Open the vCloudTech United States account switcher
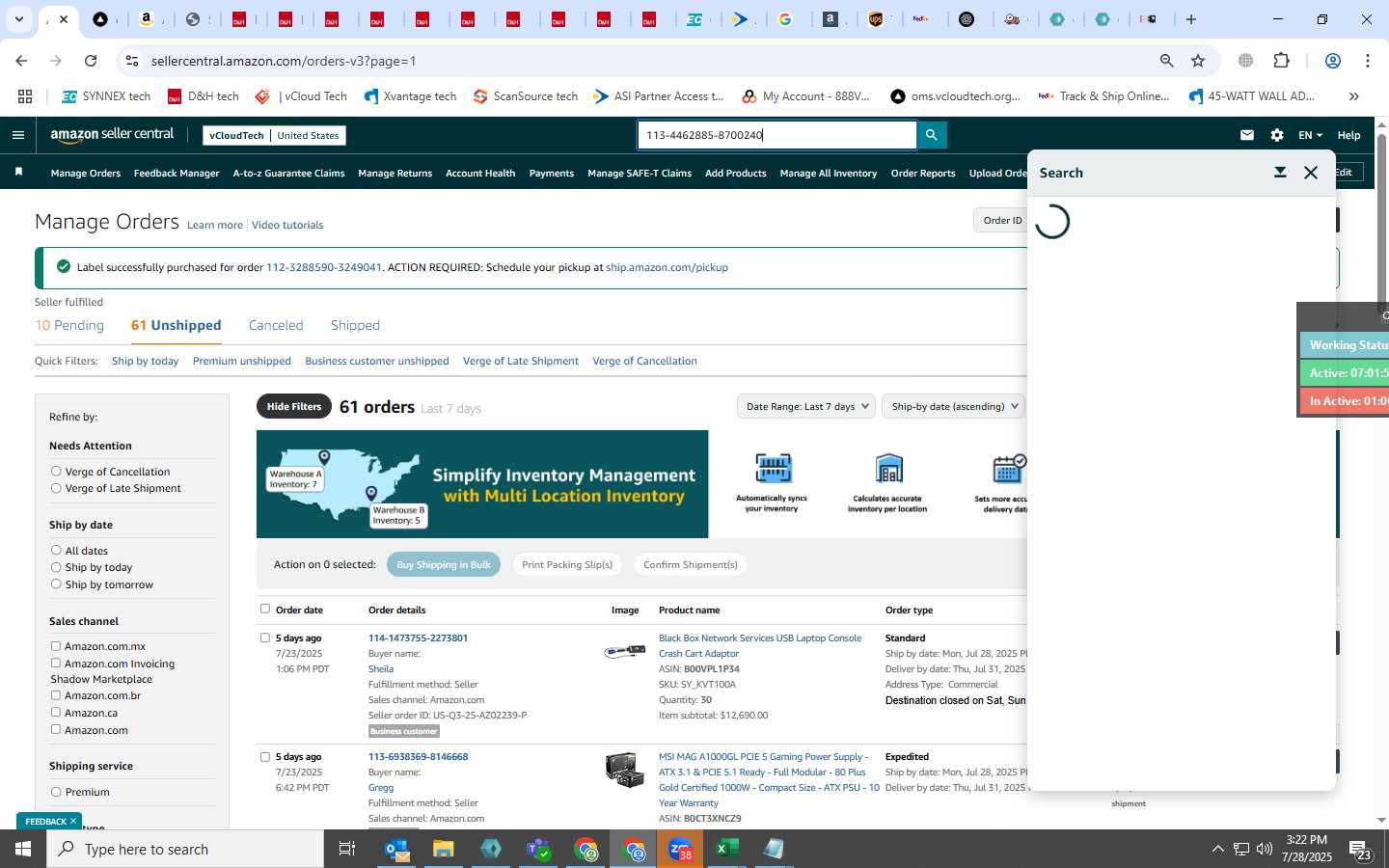 pos(274,135)
